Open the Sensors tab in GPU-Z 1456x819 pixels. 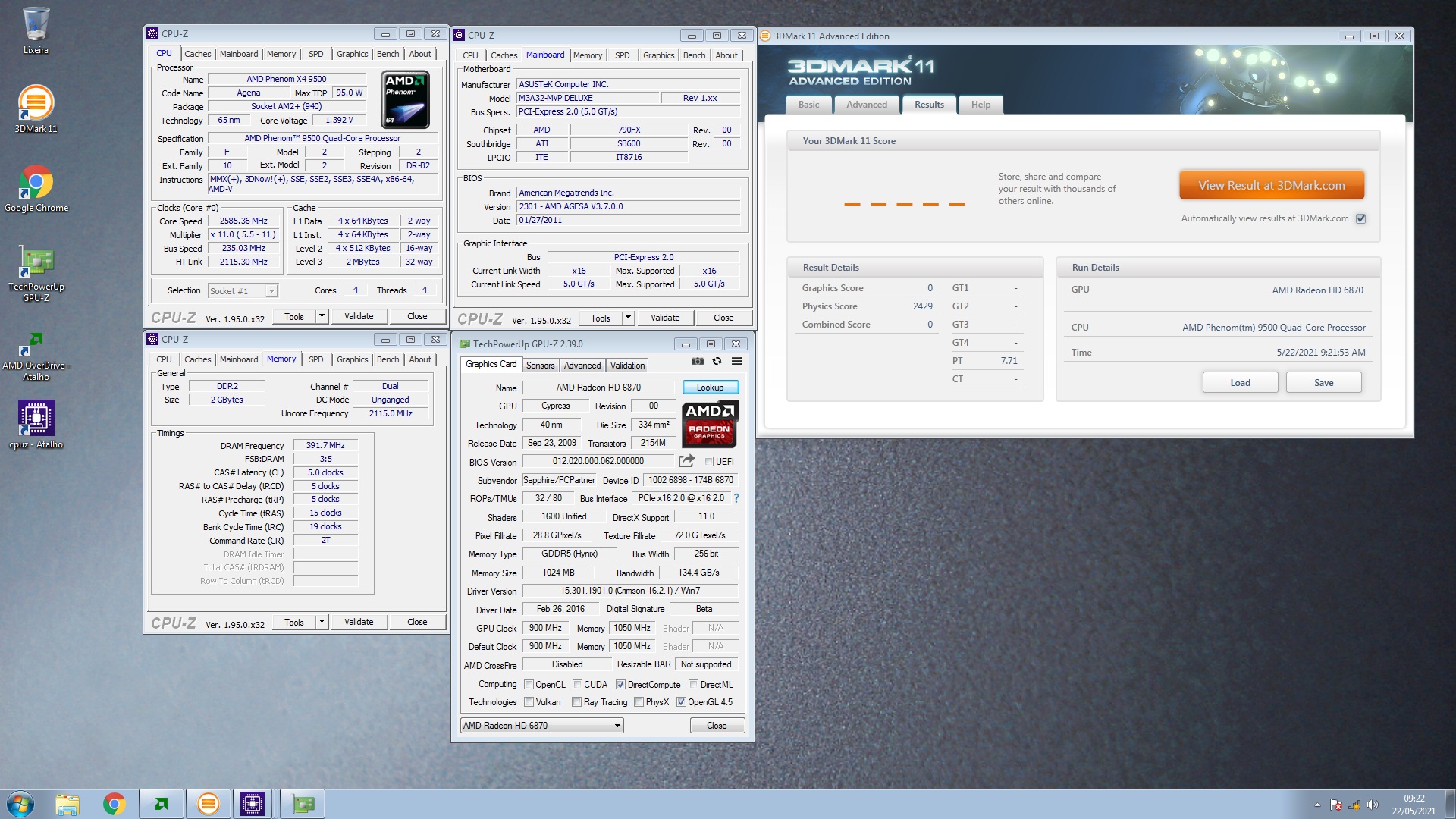point(541,366)
